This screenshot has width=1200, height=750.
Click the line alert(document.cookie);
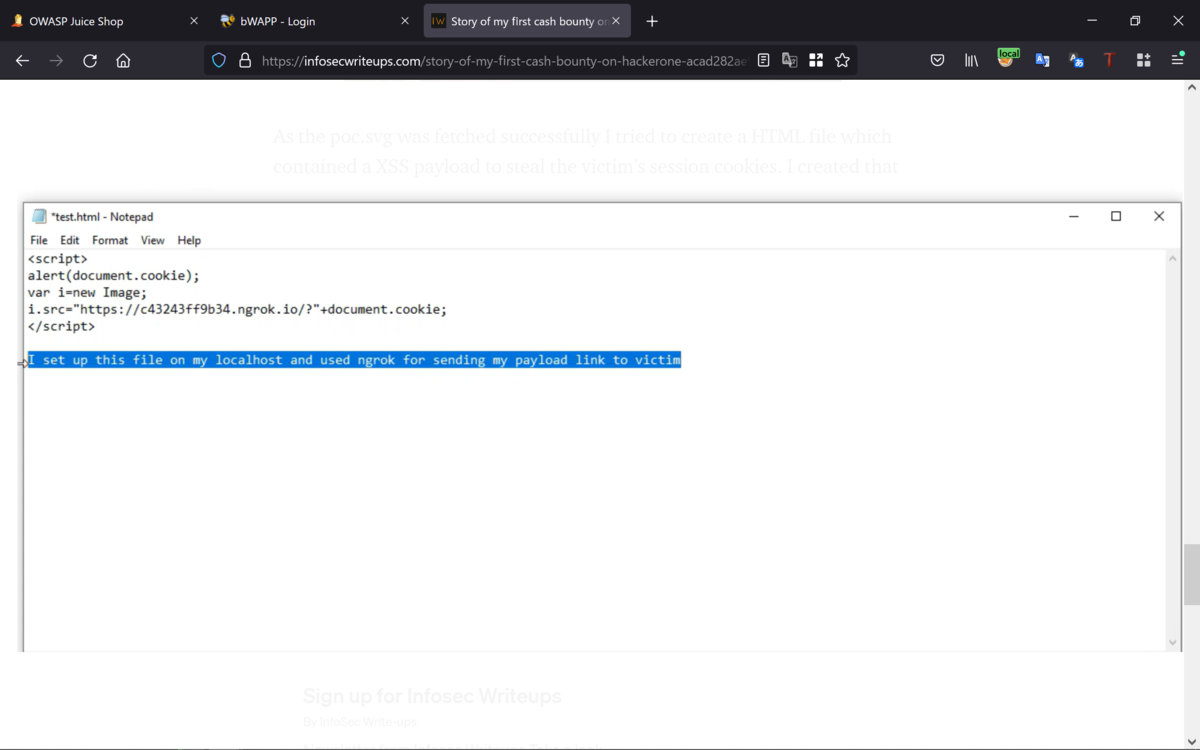click(114, 275)
